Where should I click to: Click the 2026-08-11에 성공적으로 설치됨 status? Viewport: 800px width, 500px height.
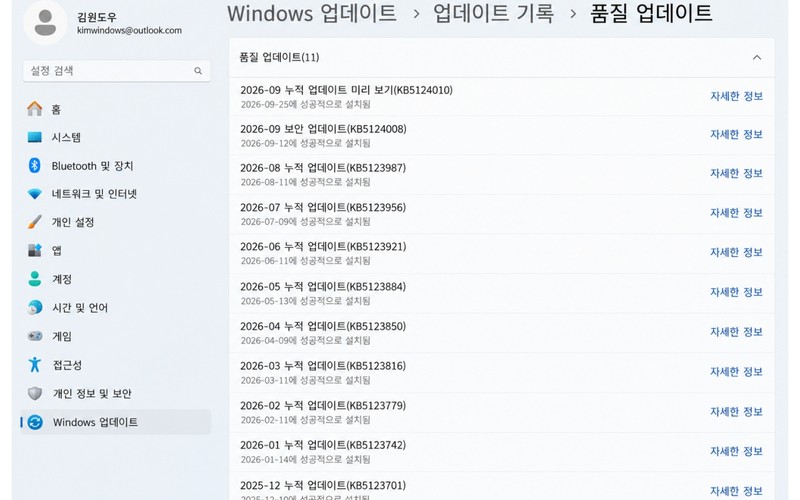coord(305,182)
